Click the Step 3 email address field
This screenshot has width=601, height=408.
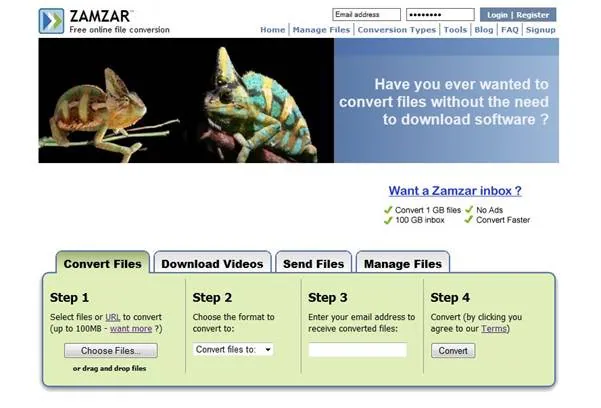tap(358, 350)
